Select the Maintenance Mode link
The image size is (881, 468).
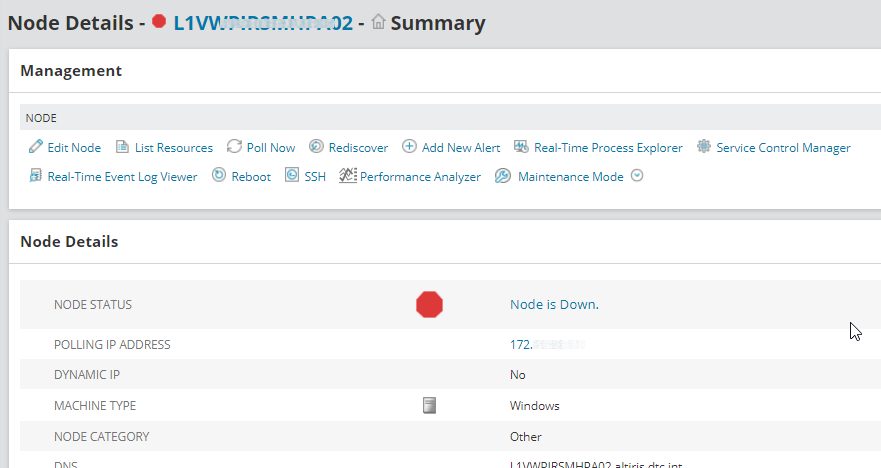pos(571,177)
